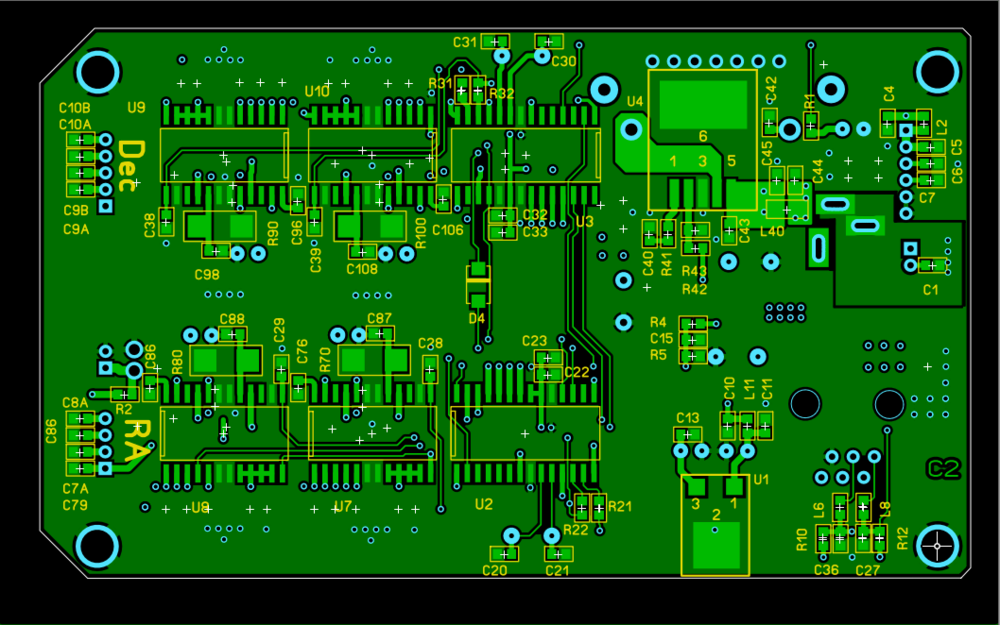
Task: Select the R31 reference text
Action: click(440, 83)
